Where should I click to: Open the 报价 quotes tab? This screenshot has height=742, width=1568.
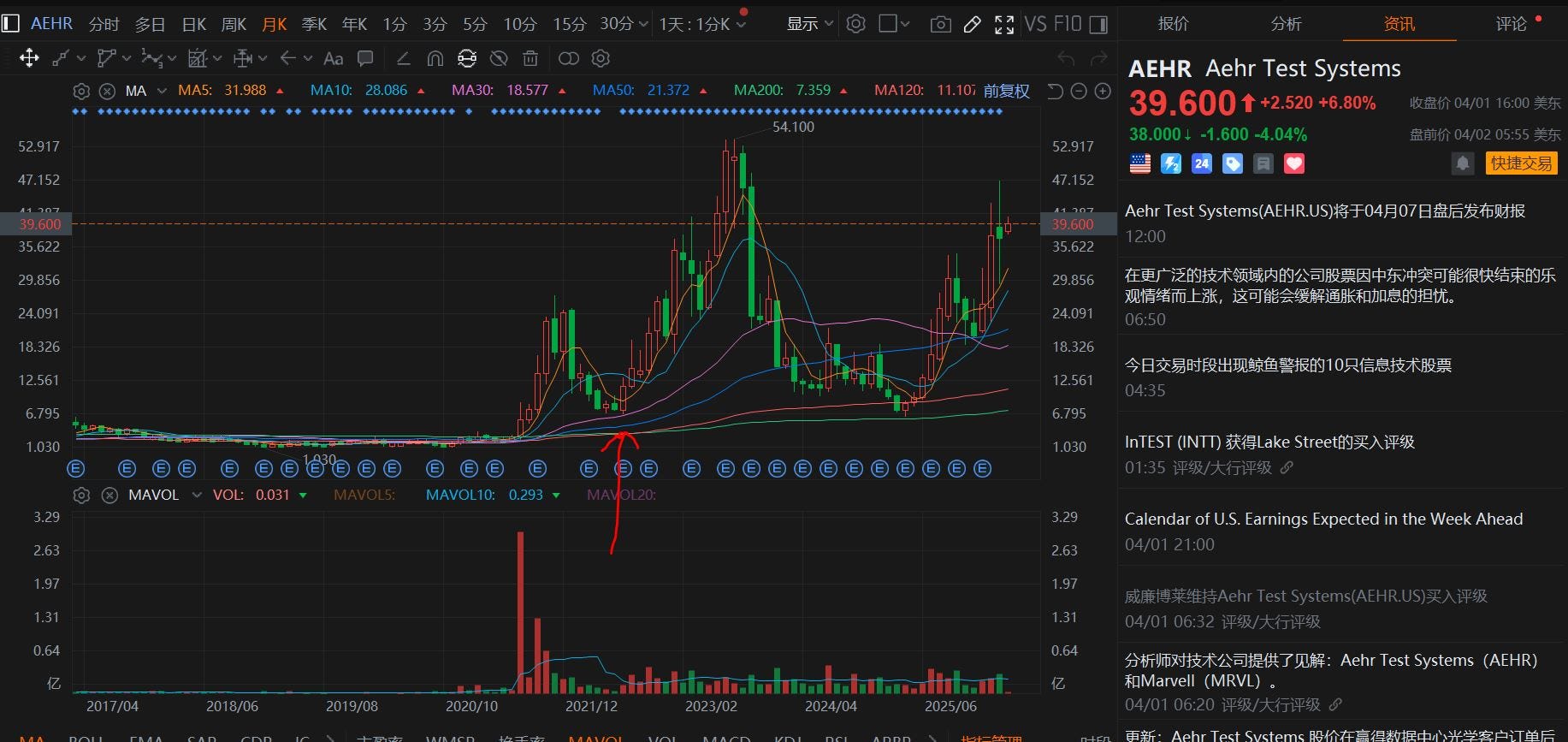(x=1174, y=23)
